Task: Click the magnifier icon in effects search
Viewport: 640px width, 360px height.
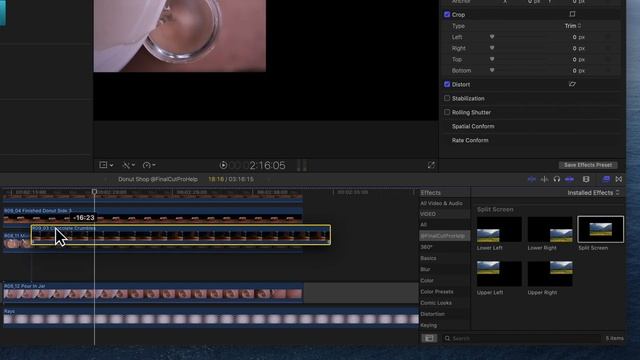Action: pyautogui.click(x=447, y=338)
